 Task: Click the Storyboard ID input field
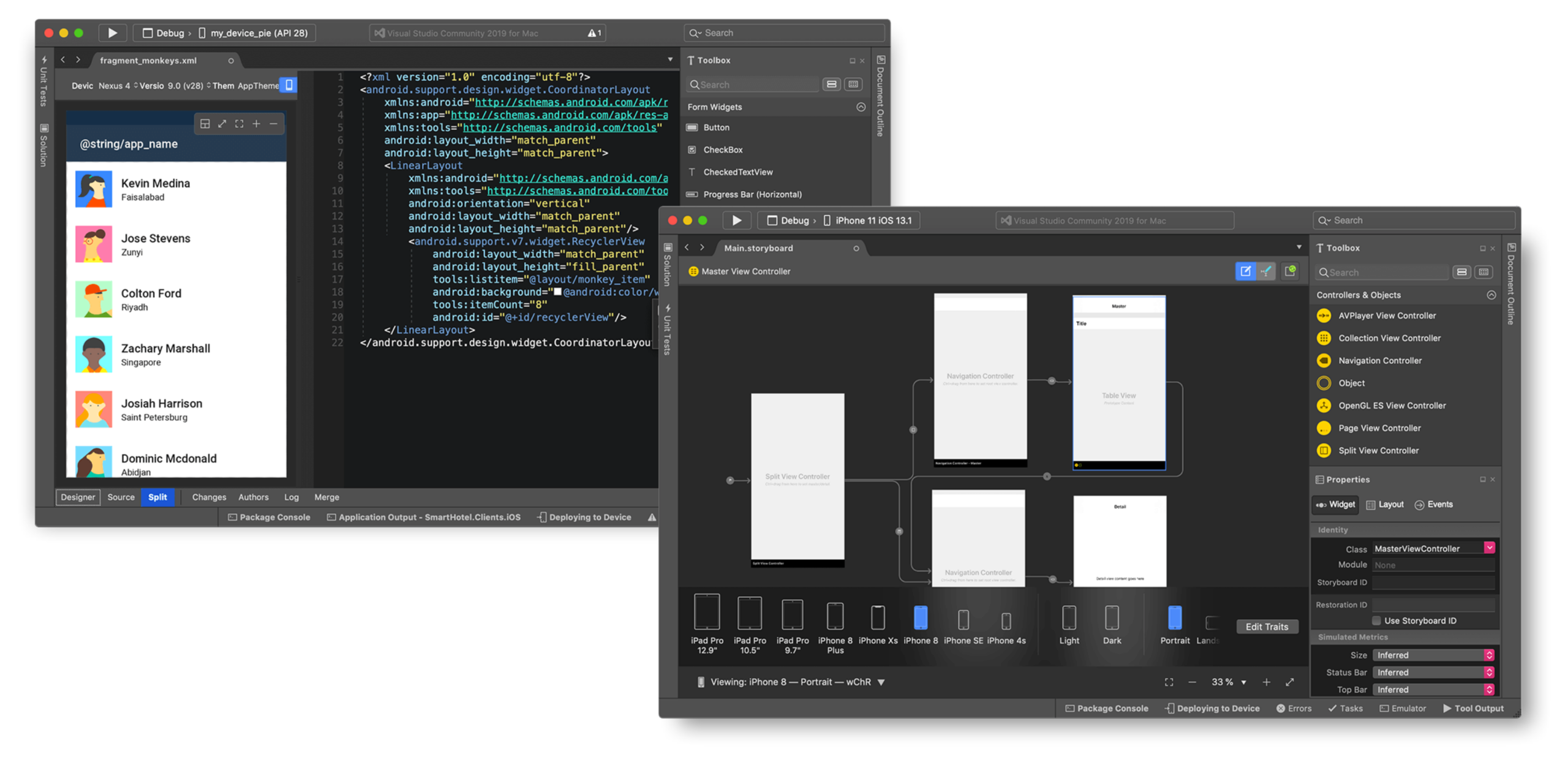(1433, 582)
